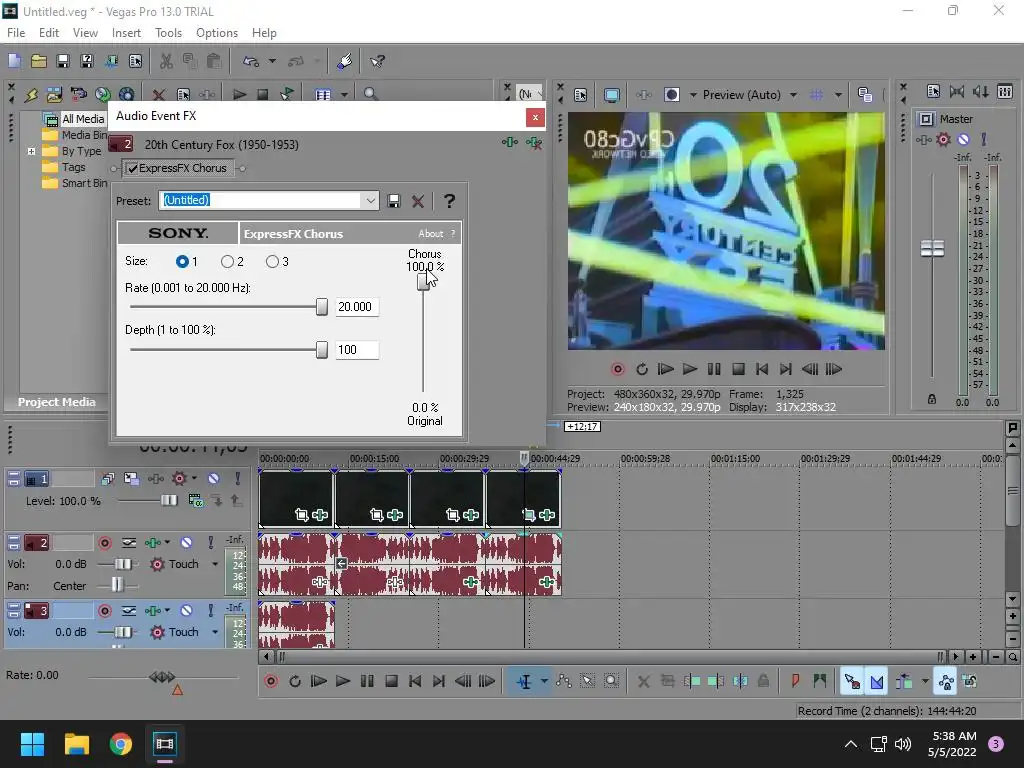Click the Cut scissors icon in toolbar
The height and width of the screenshot is (768, 1024).
coord(166,61)
